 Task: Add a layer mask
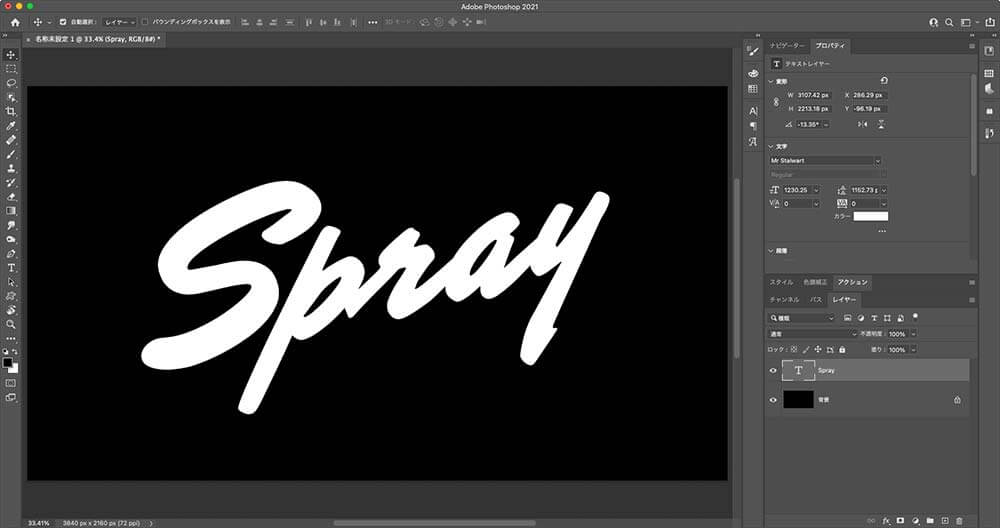point(901,521)
